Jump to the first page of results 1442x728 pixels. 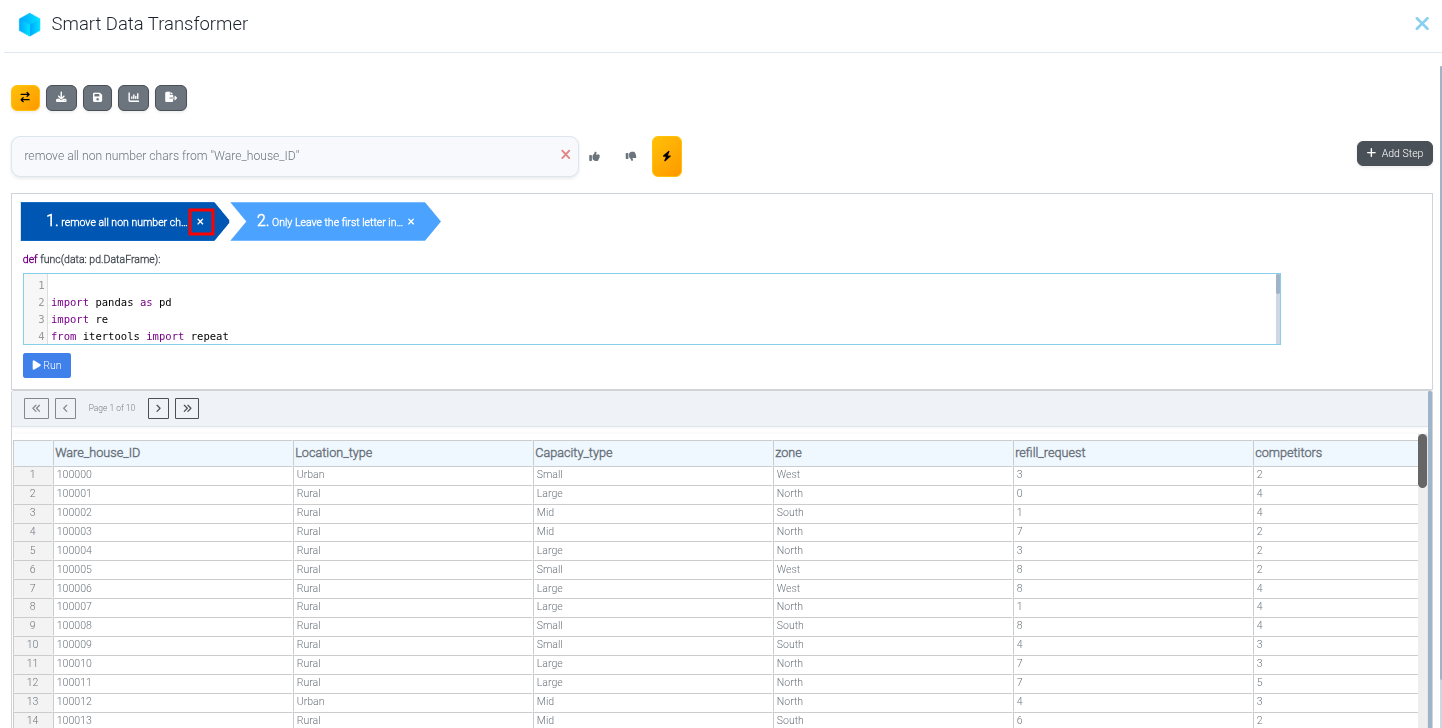(x=36, y=408)
